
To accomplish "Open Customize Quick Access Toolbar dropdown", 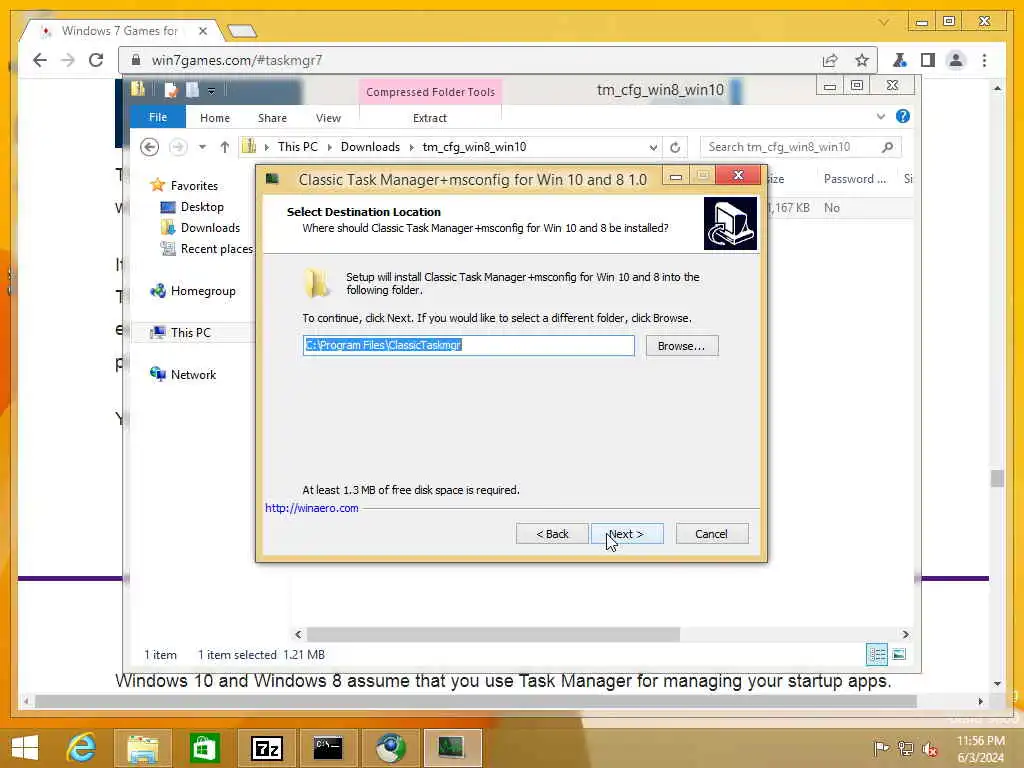I will [211, 91].
